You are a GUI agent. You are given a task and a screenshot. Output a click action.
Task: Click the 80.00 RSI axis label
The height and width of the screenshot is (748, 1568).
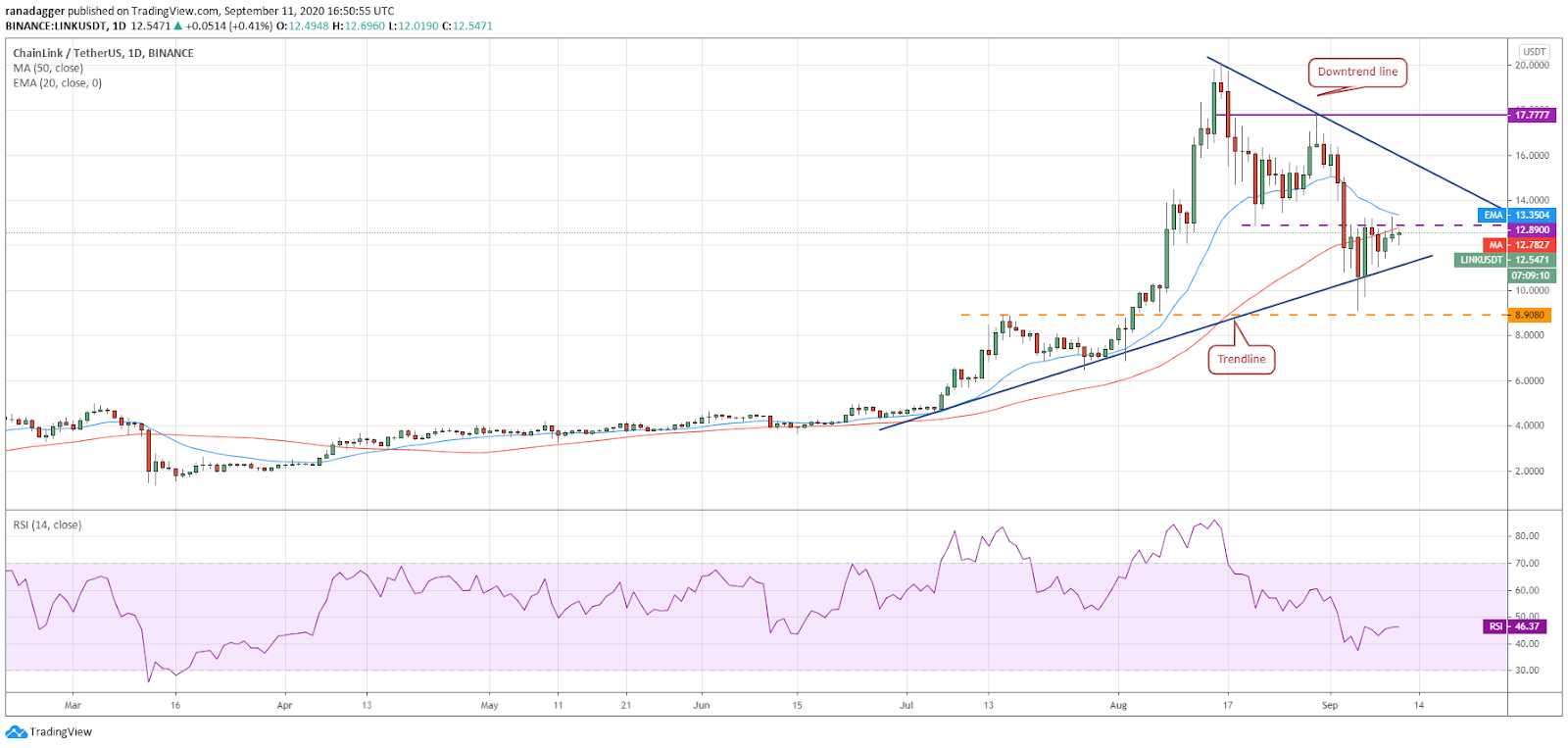pyautogui.click(x=1527, y=536)
